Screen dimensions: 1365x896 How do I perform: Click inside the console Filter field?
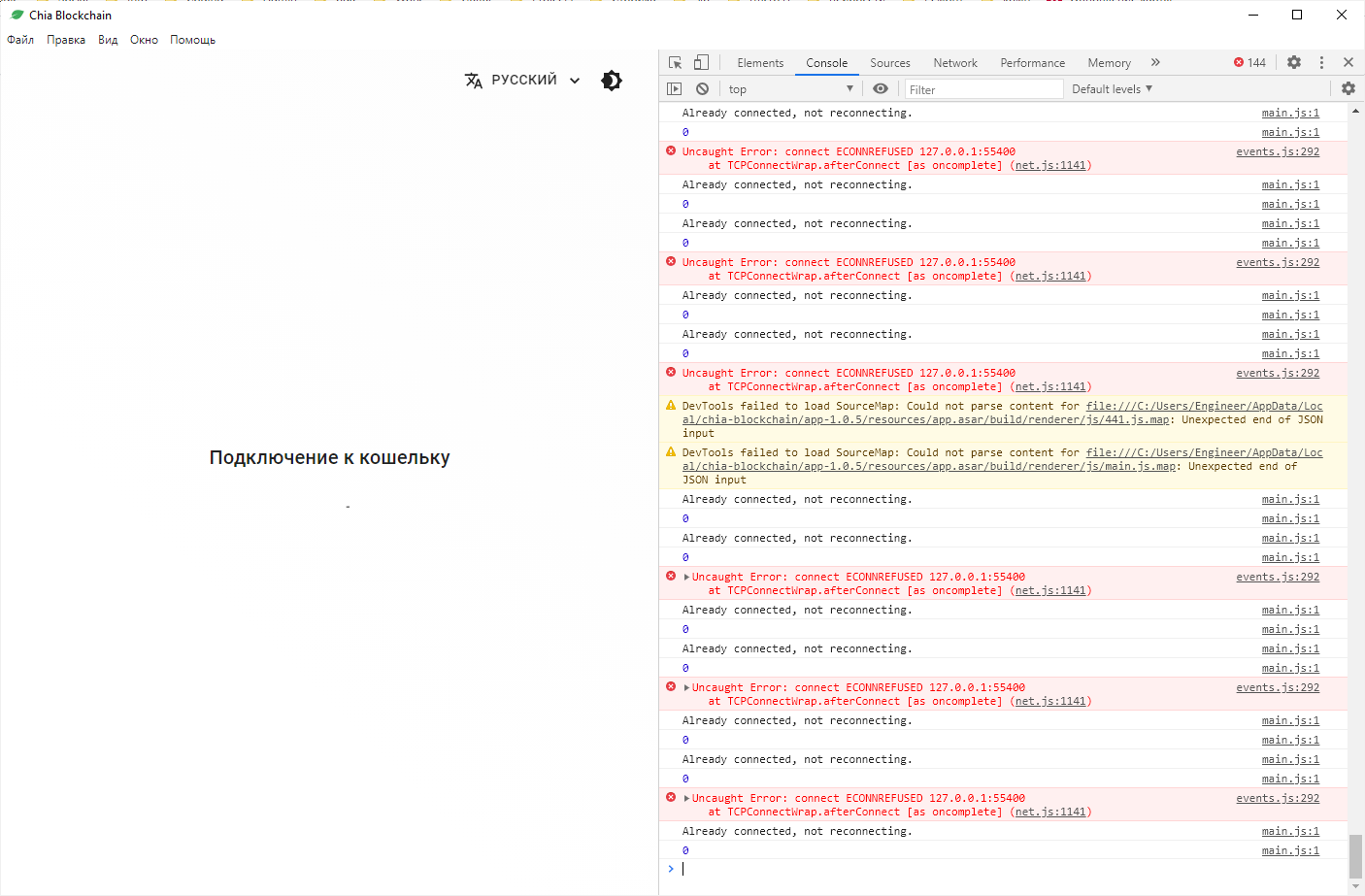click(981, 88)
